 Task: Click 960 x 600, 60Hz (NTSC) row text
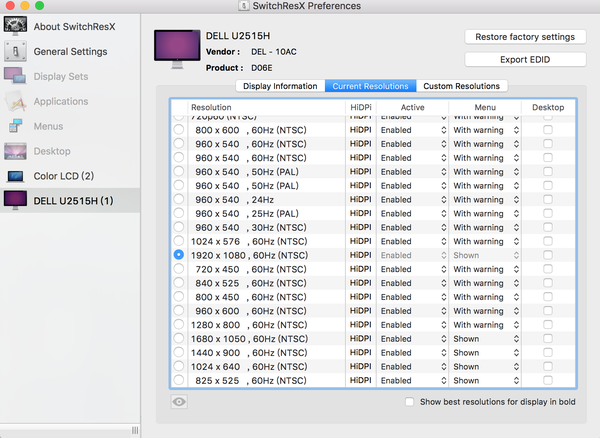click(251, 311)
